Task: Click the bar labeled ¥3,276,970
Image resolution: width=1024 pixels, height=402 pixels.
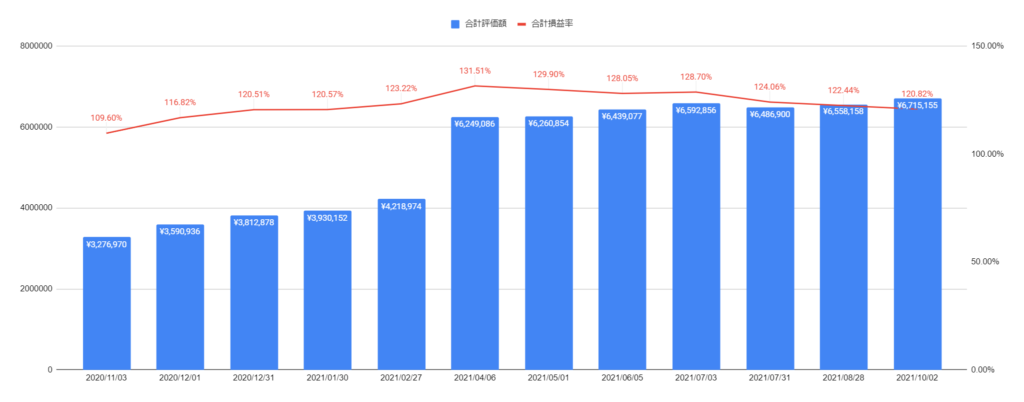Action: click(107, 303)
